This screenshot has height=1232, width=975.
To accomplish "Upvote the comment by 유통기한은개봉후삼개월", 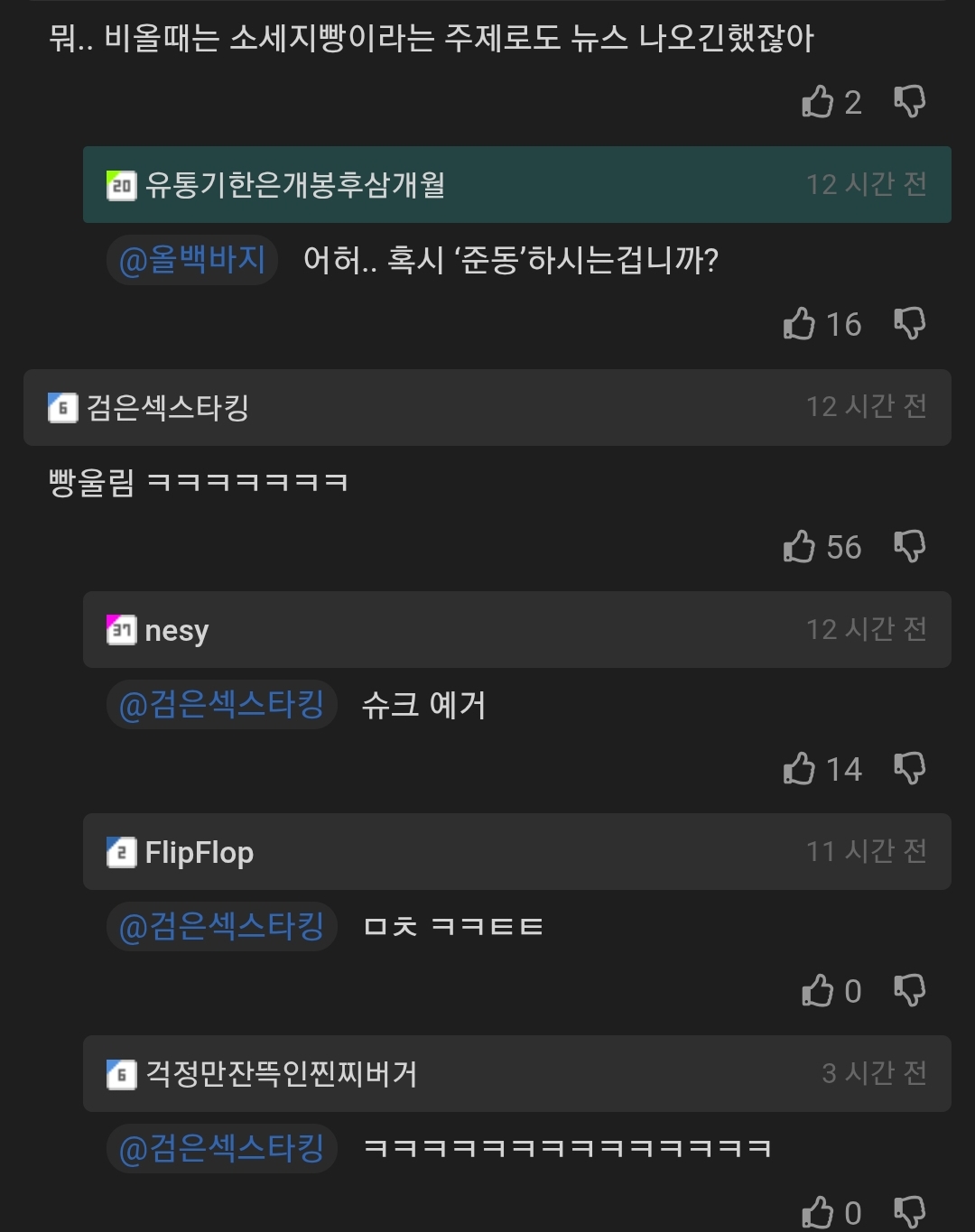I will pyautogui.click(x=800, y=323).
